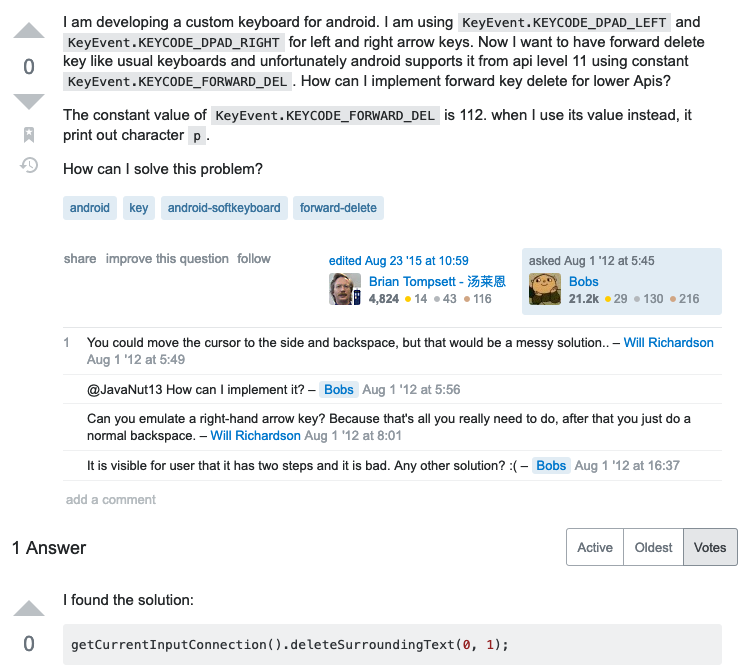The height and width of the screenshot is (671, 750).
Task: Open the android-softkeyboard tag
Action: (224, 208)
